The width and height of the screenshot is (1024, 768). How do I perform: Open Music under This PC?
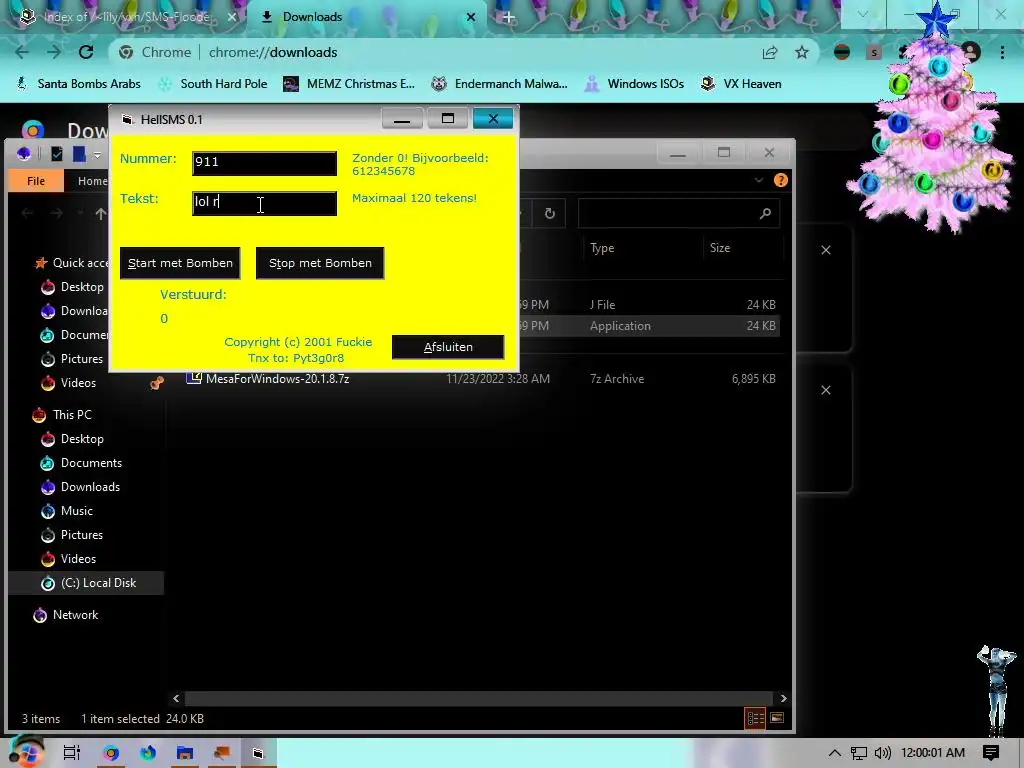(76, 511)
